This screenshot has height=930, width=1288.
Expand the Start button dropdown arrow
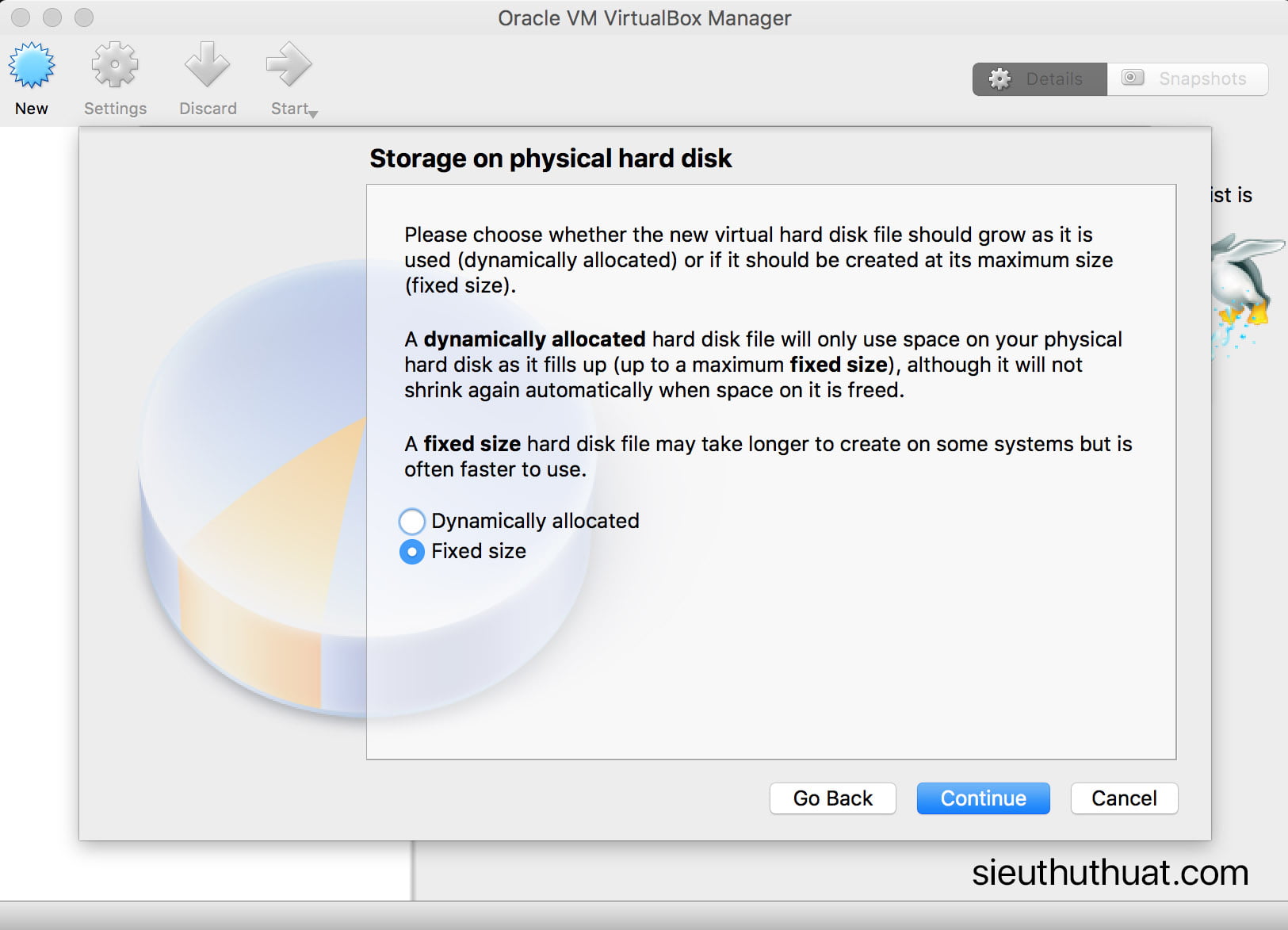coord(314,114)
